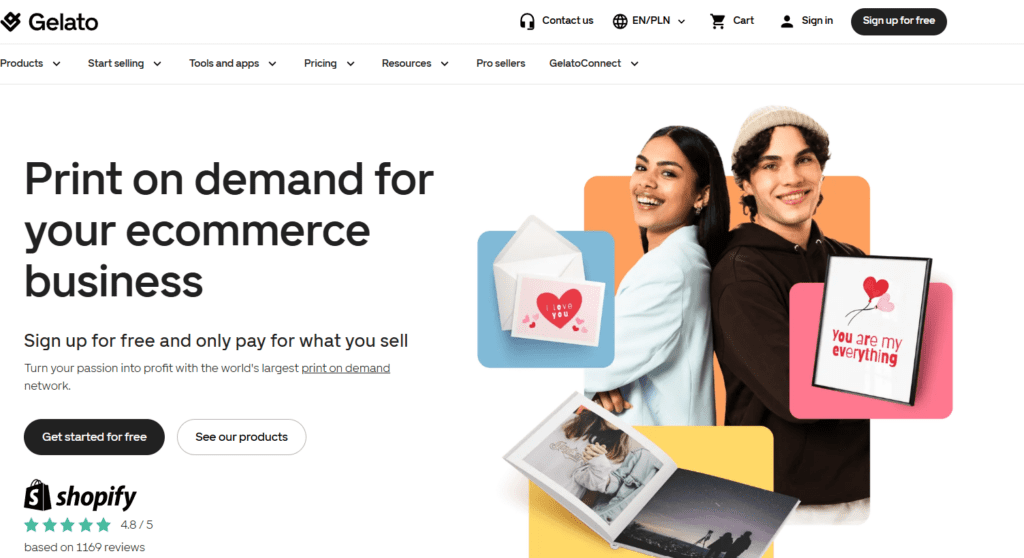Open the Pricing dropdown chevron
Screen dimensions: 1024x558
point(351,64)
